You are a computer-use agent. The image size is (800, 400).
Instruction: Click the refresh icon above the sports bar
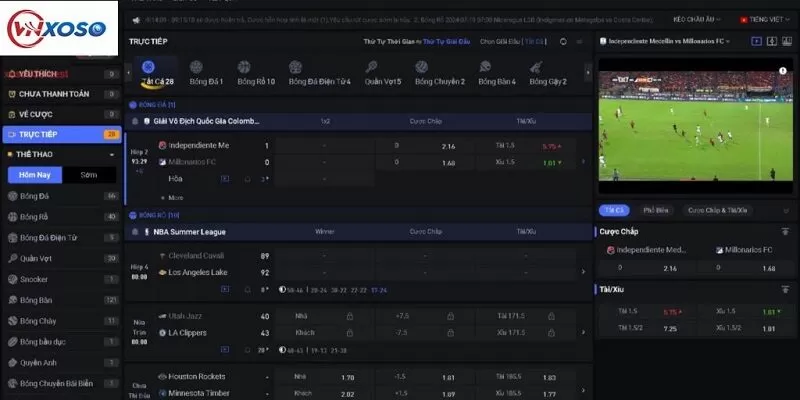(x=564, y=42)
